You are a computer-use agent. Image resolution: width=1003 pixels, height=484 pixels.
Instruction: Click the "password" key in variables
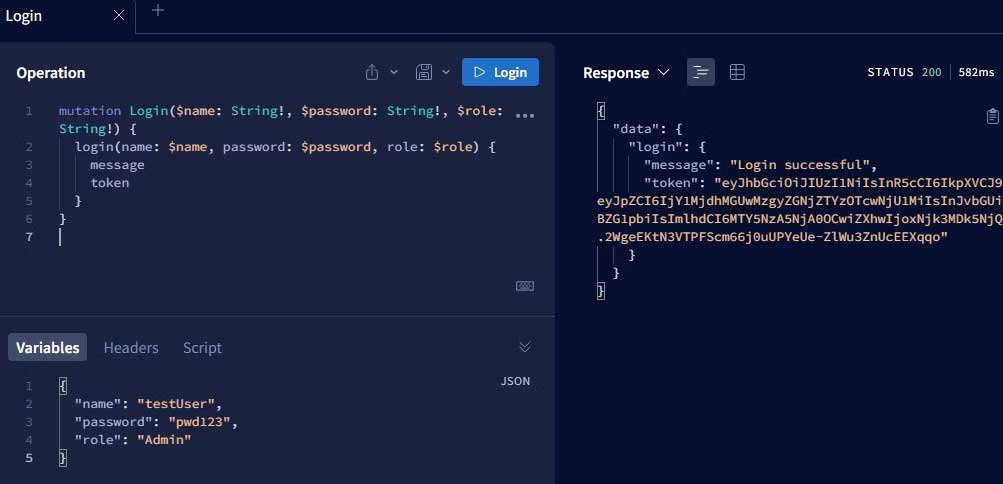point(114,422)
